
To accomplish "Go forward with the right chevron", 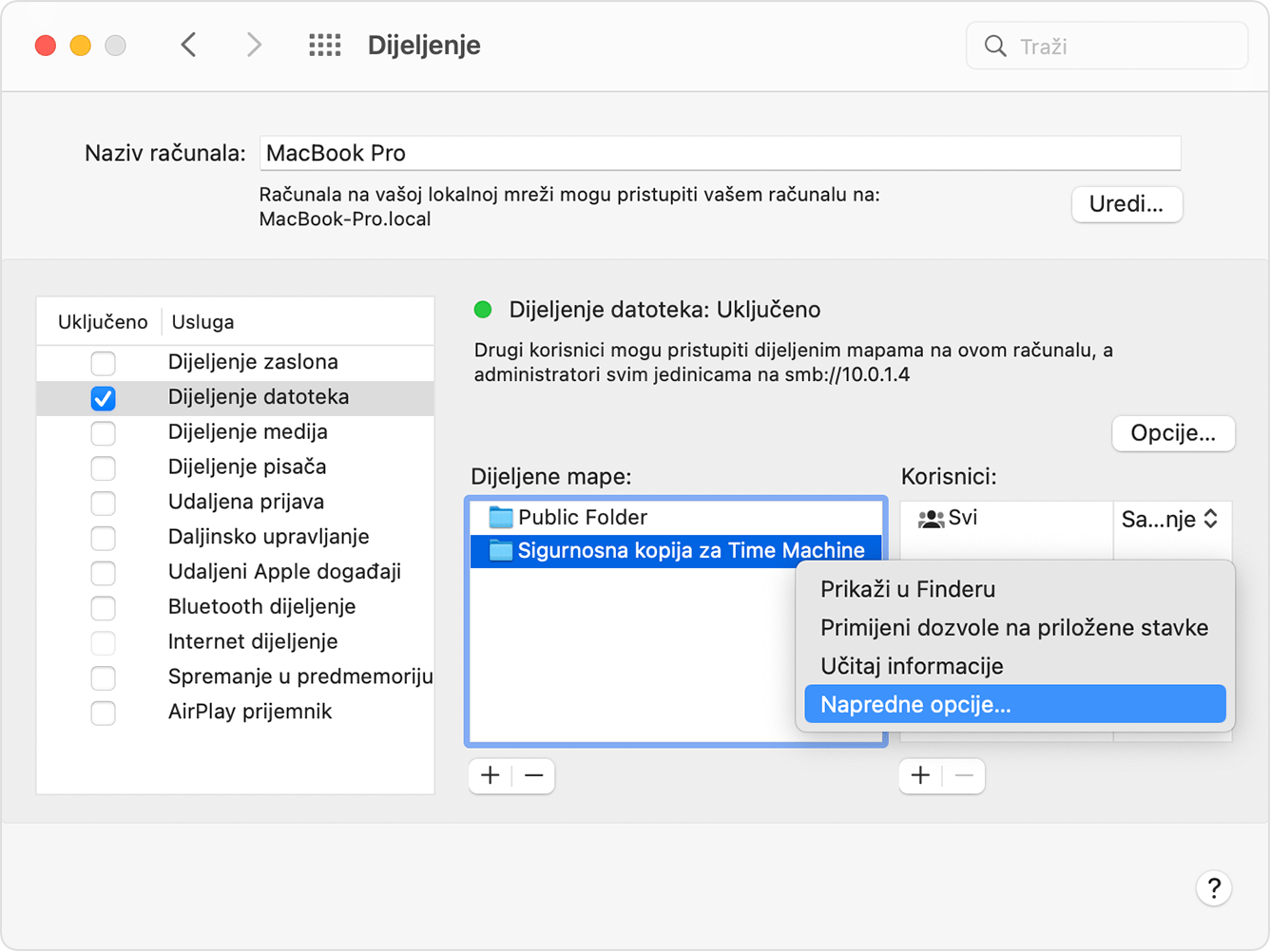I will coord(253,45).
